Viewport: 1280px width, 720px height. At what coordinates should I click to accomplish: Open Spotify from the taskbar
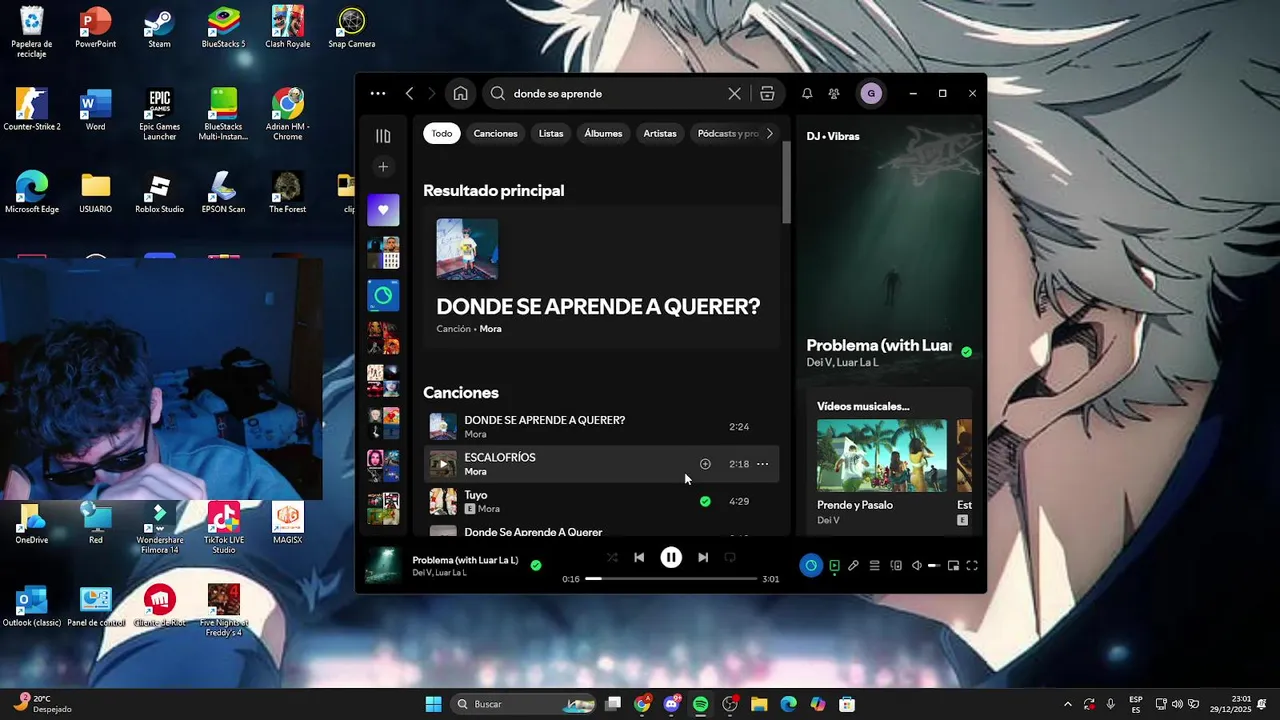pyautogui.click(x=701, y=704)
